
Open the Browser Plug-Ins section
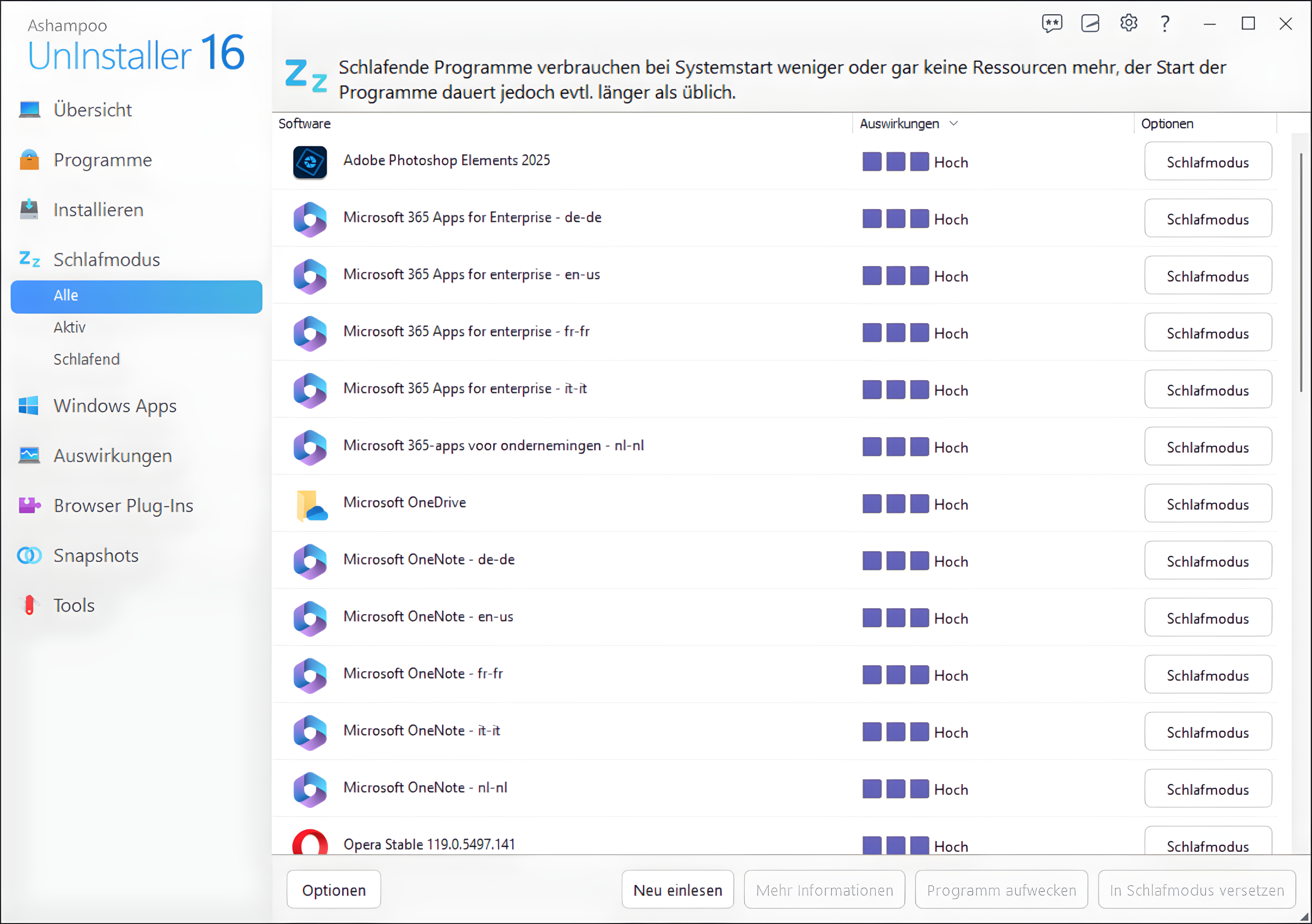[123, 505]
